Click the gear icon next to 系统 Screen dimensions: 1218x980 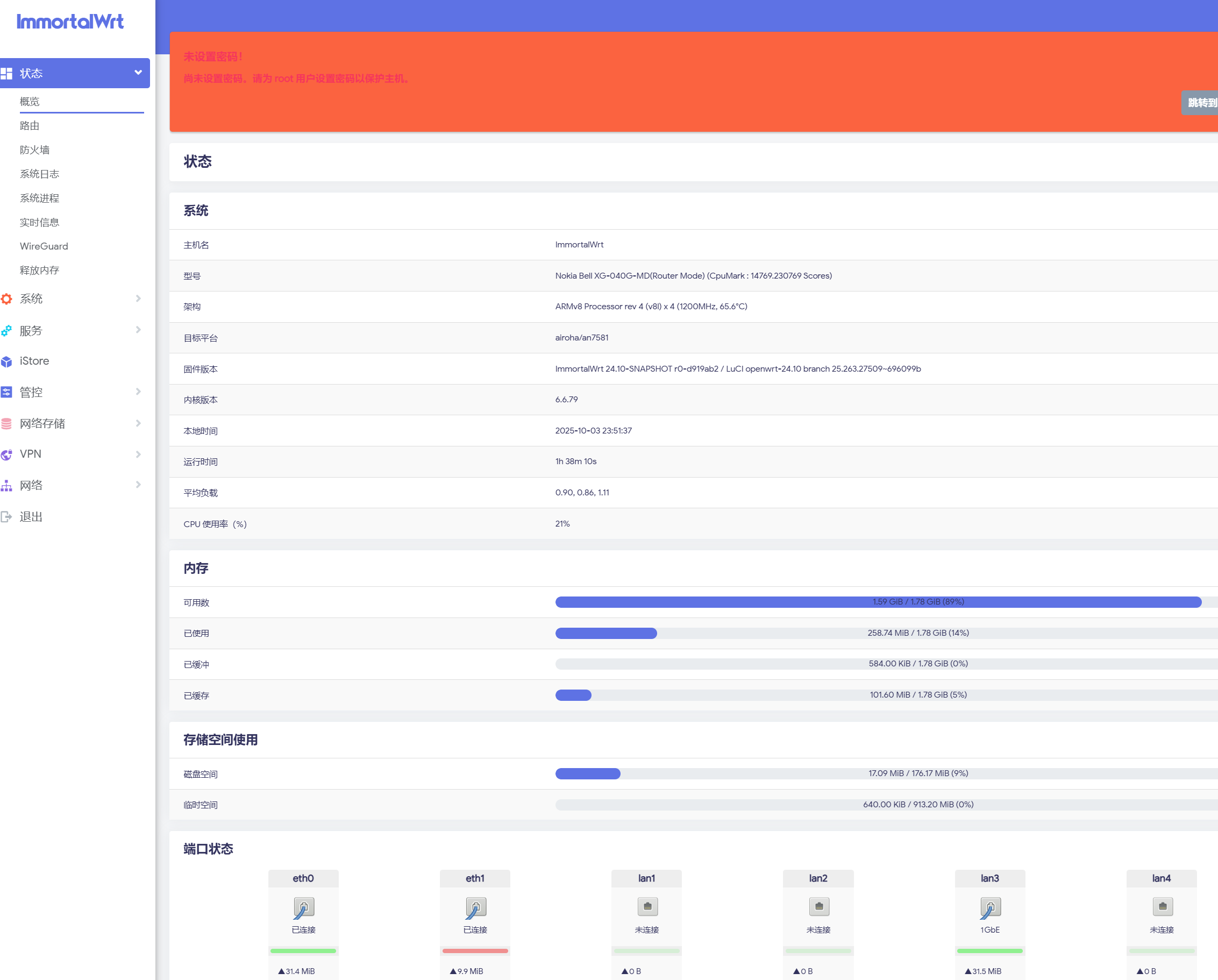(7, 299)
